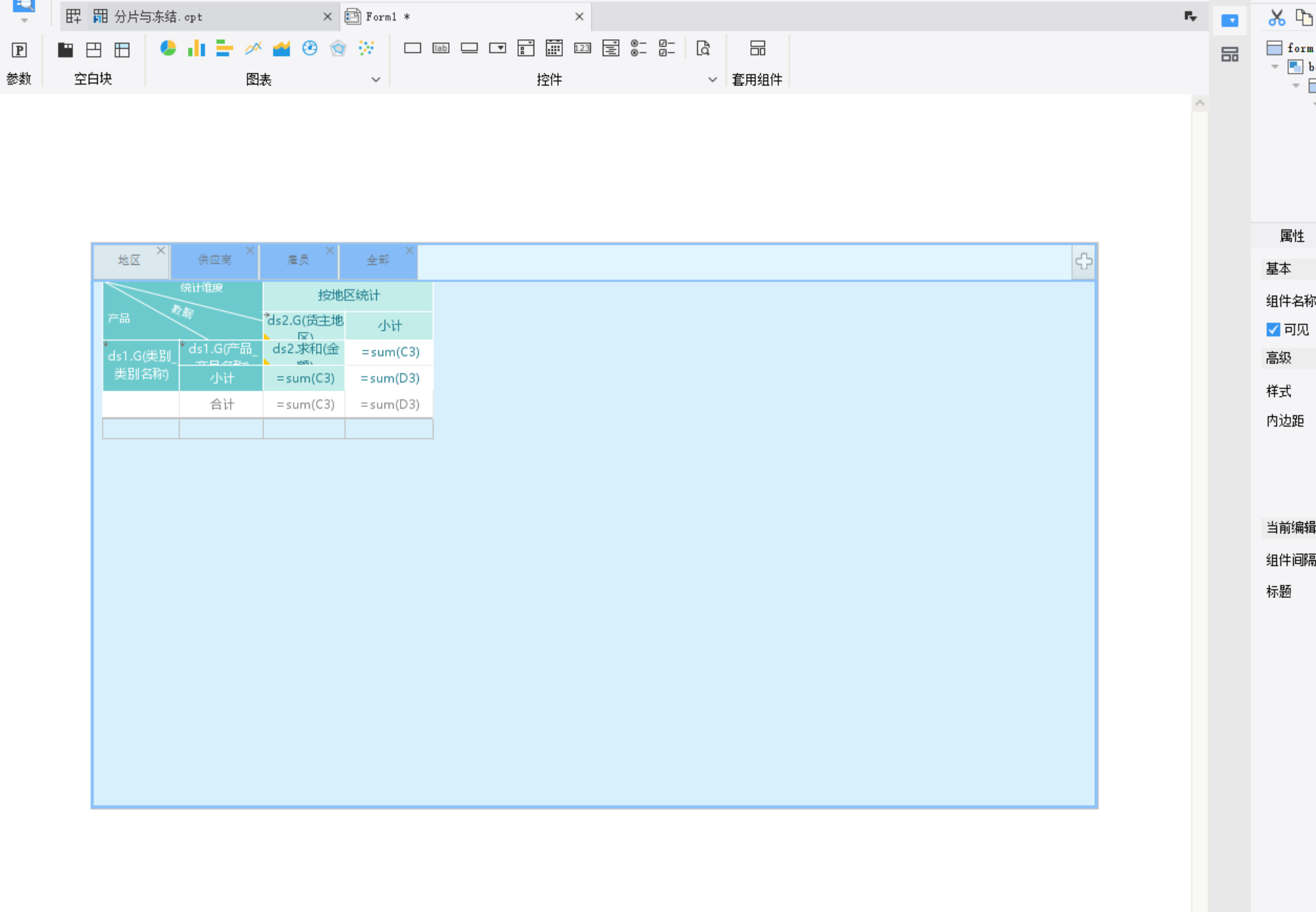Add a checkbox group widget
The width and height of the screenshot is (1316, 912).
(x=667, y=48)
